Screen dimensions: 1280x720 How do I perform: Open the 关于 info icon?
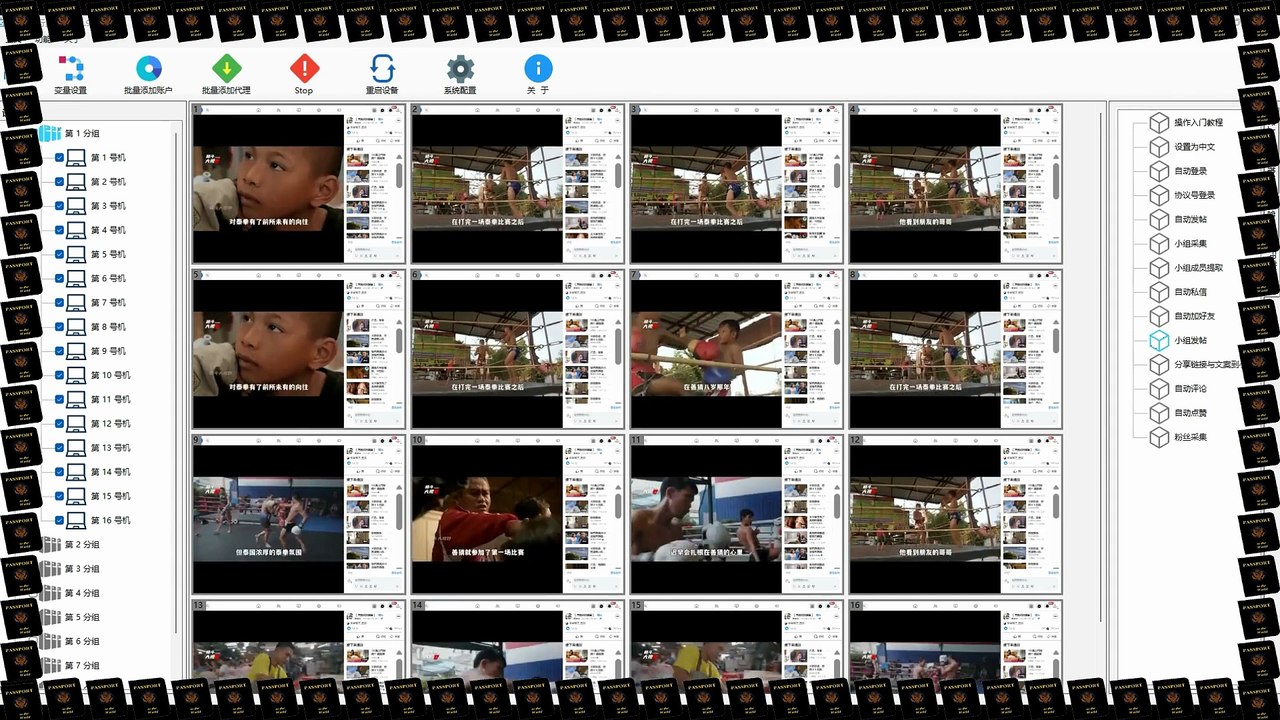pyautogui.click(x=538, y=68)
